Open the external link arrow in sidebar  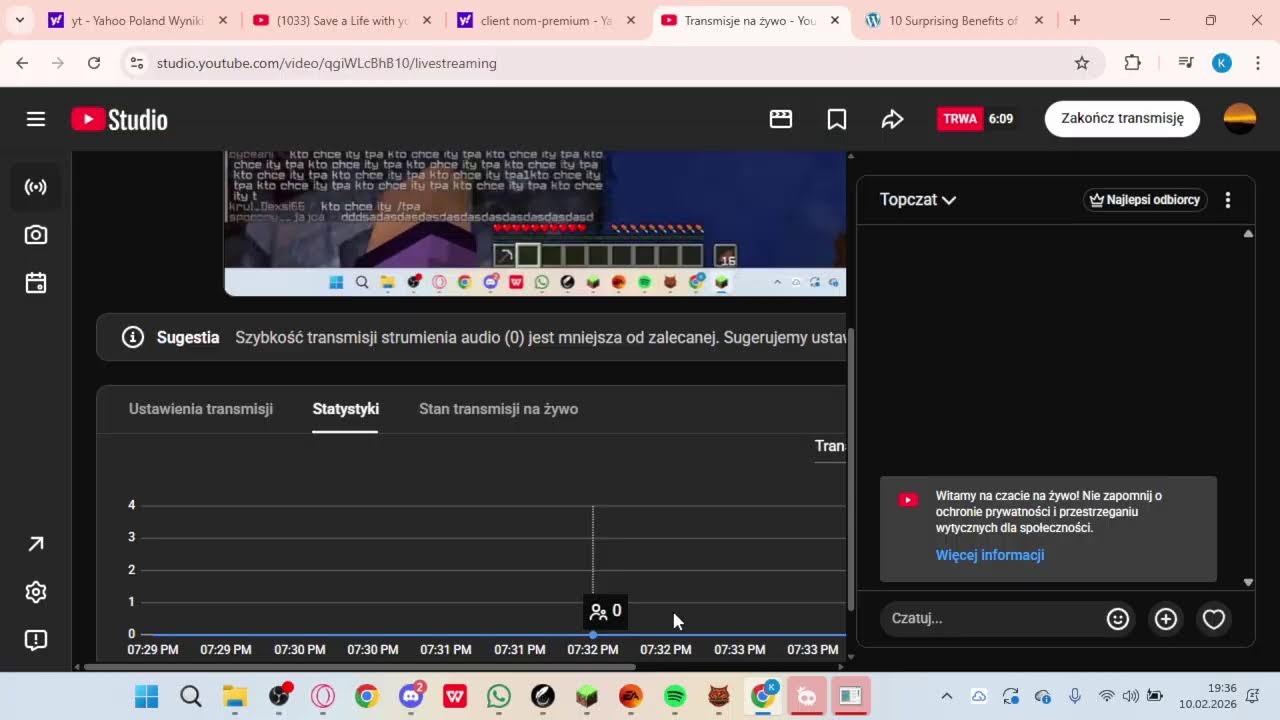[36, 544]
